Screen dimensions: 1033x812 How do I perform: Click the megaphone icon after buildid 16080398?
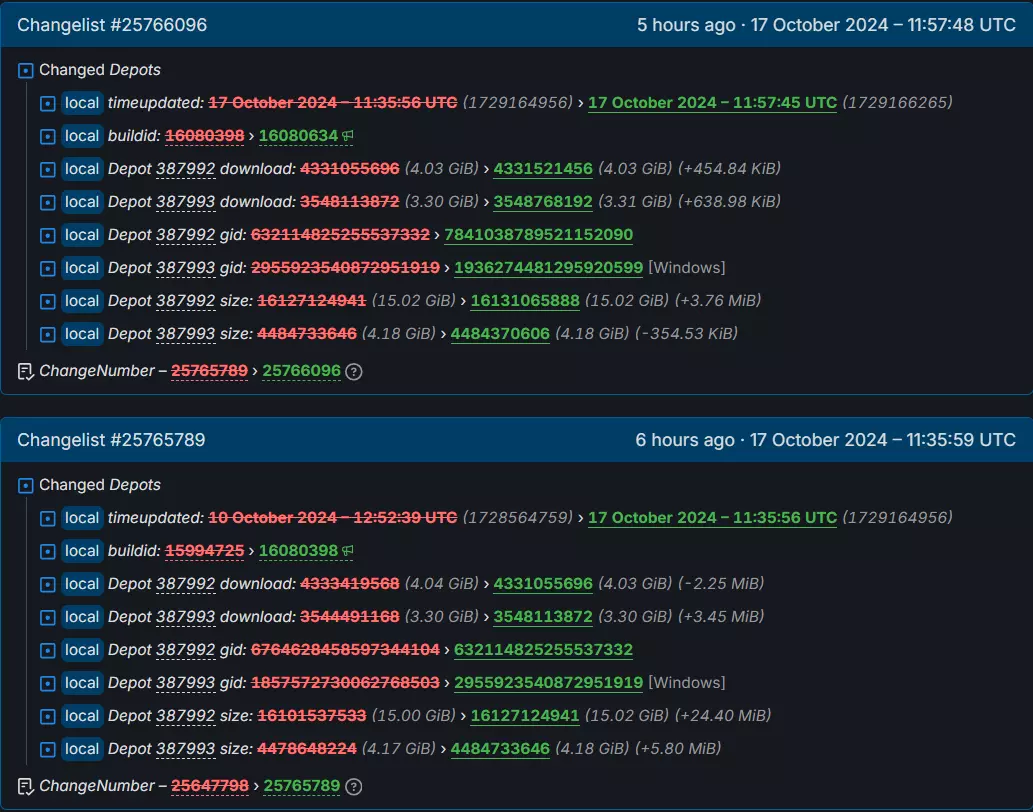348,551
